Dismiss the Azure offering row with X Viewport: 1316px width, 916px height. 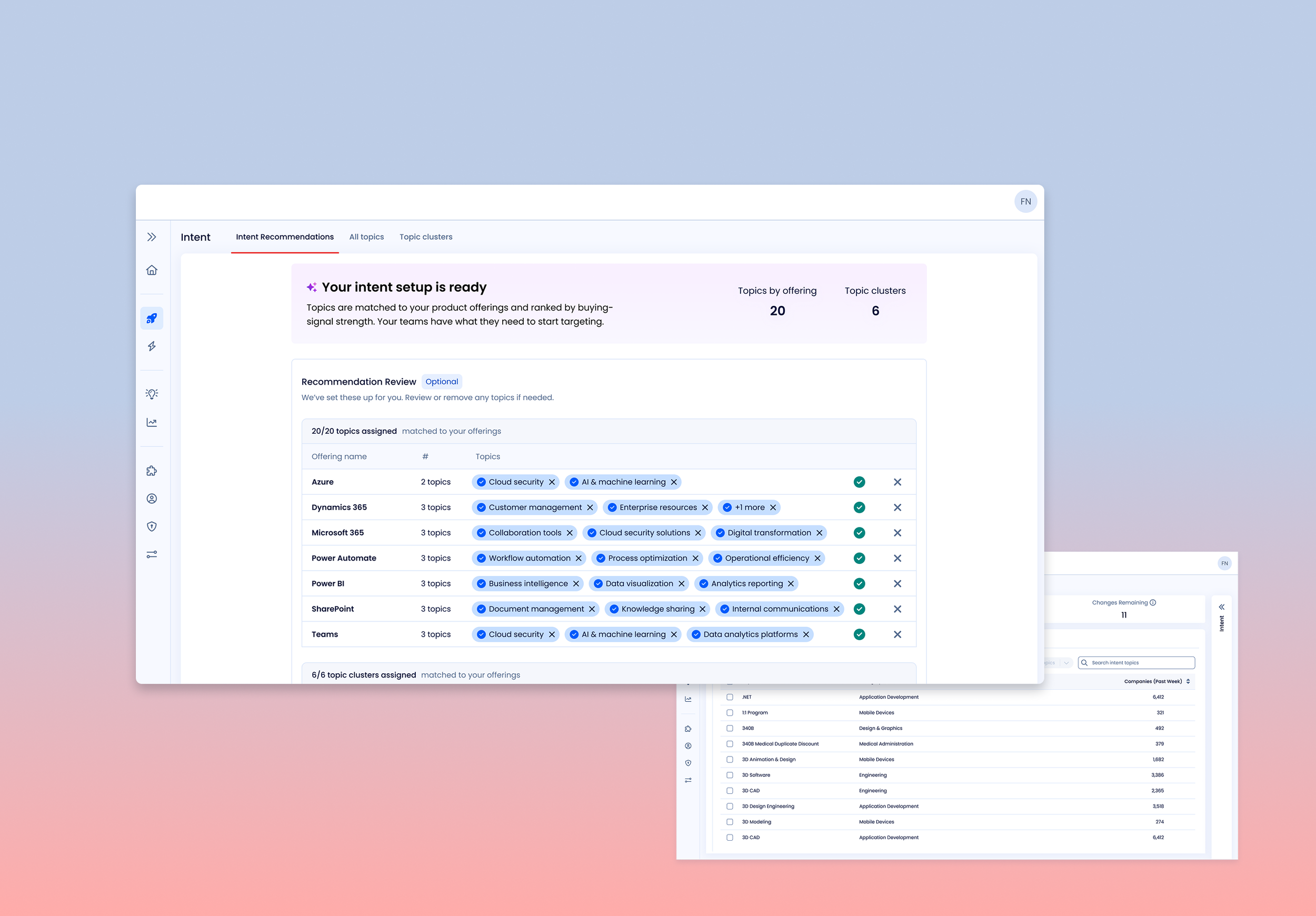pos(897,482)
